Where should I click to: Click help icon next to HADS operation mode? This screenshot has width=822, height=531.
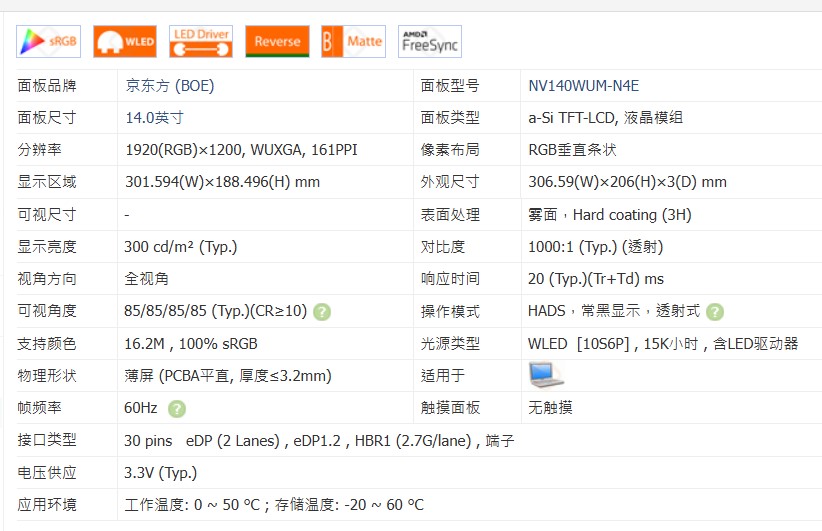(715, 311)
